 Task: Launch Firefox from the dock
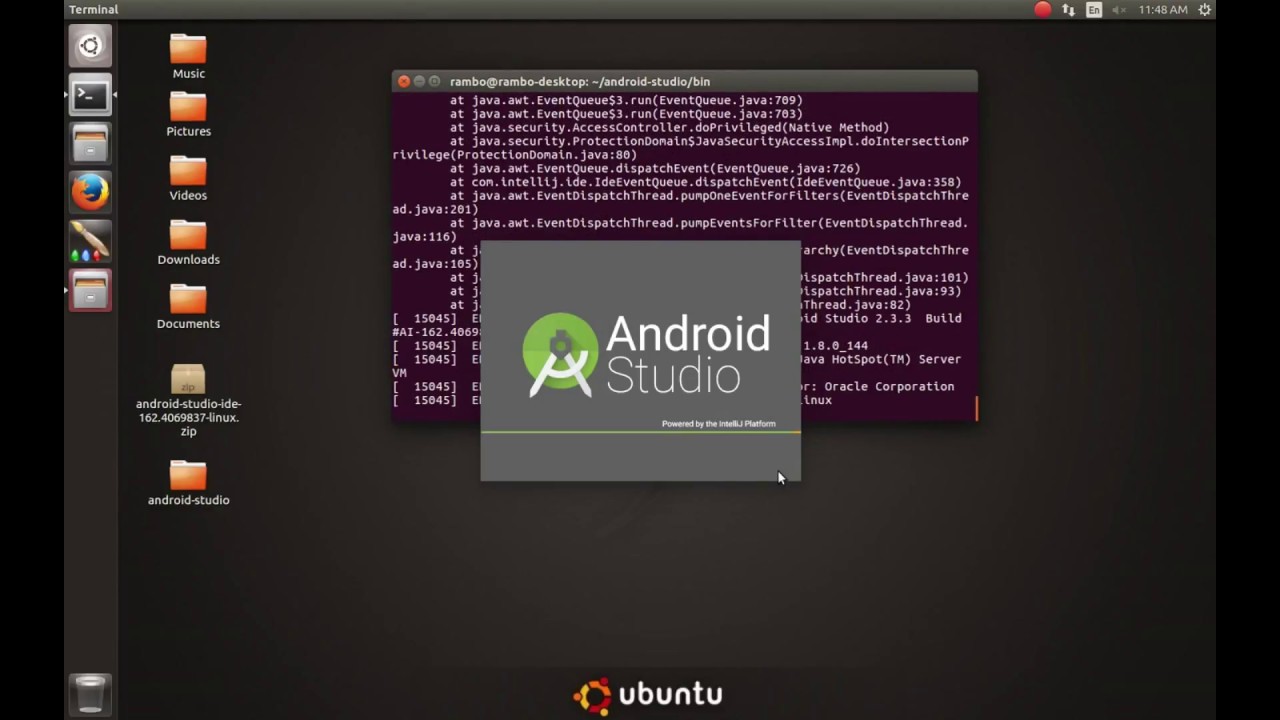click(90, 192)
